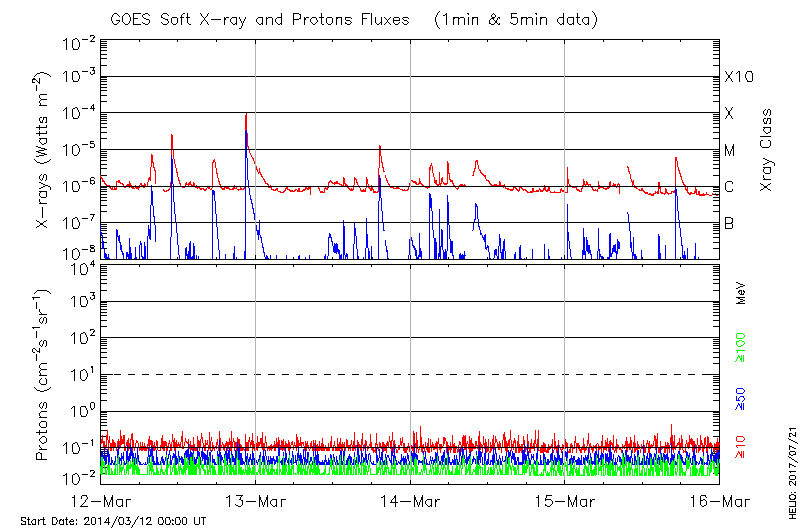This screenshot has width=800, height=530.
Task: Select the 15-Mar x-axis label
Action: pos(565,500)
